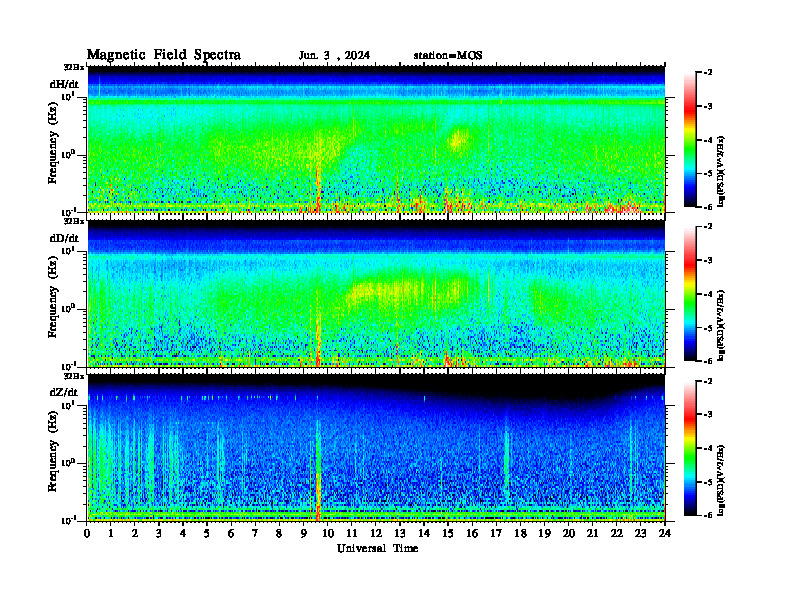The image size is (792, 612).
Task: Click hour tick label "7" on time axis
Action: [x=255, y=533]
